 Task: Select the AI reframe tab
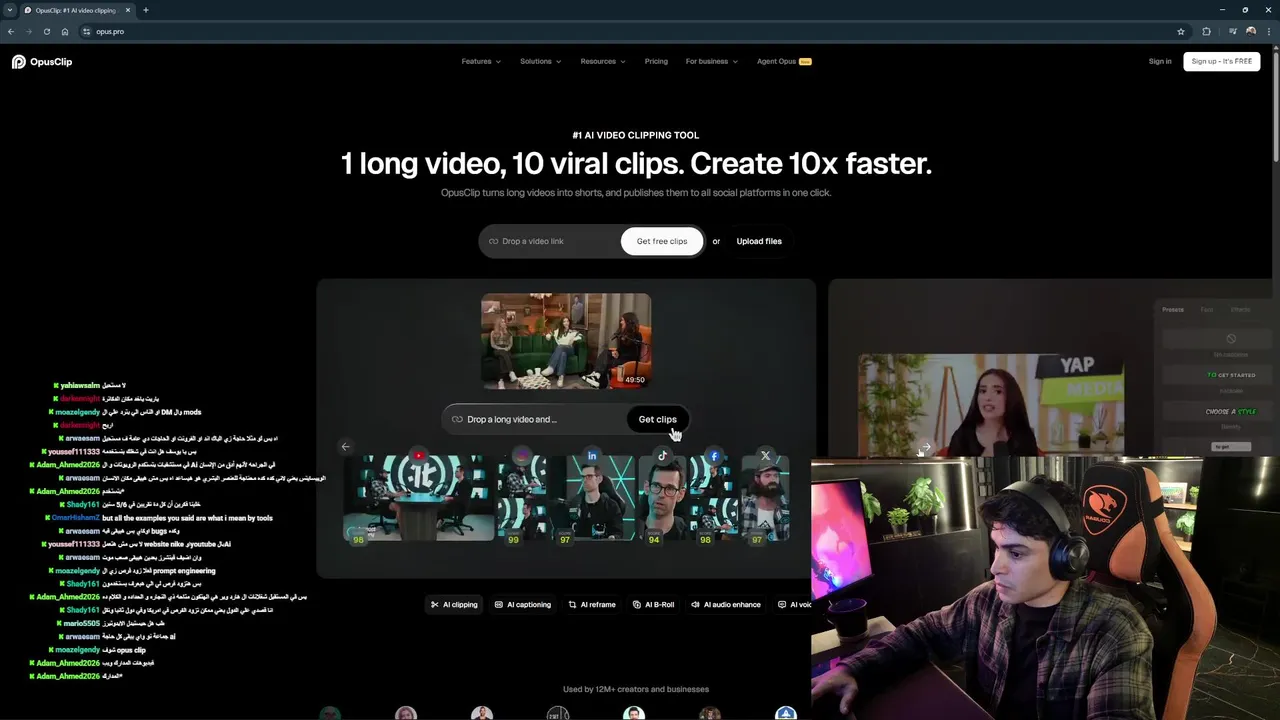592,604
